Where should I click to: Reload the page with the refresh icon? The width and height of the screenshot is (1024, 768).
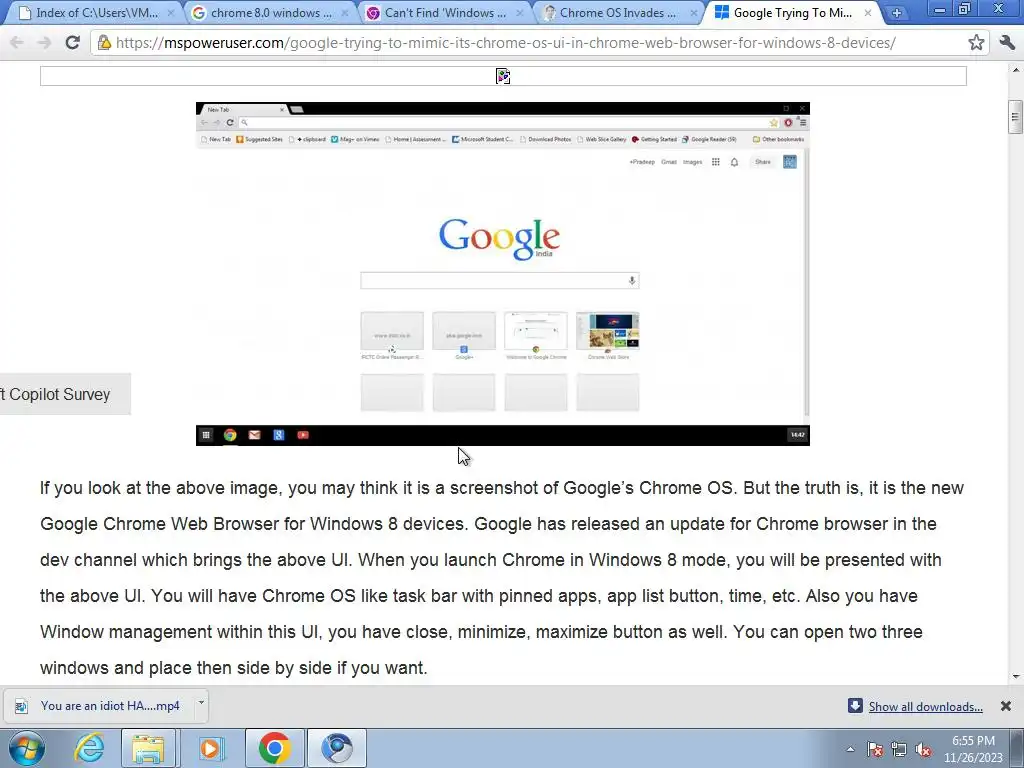pos(72,43)
